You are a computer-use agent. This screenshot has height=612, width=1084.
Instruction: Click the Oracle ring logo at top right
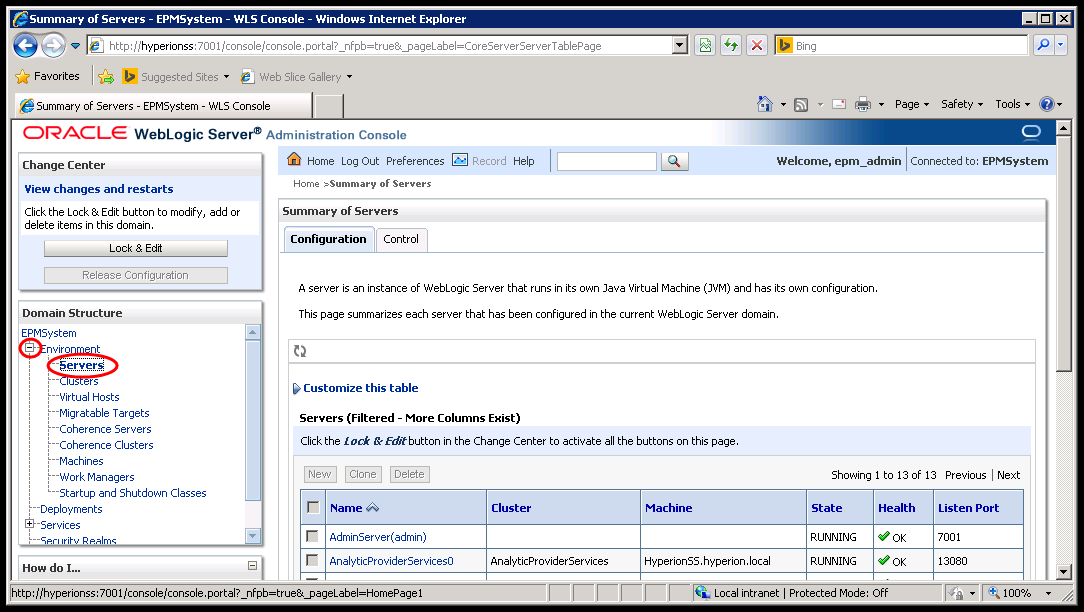1031,131
